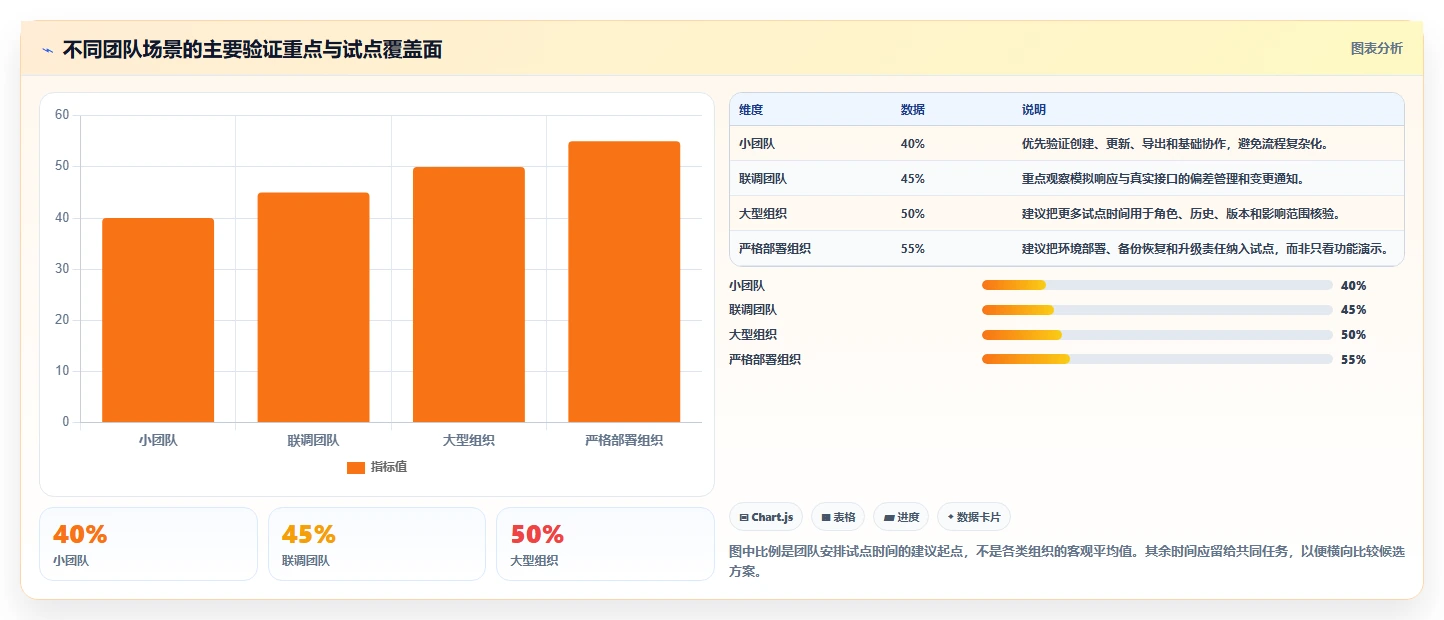Viewport: 1444px width, 620px height.
Task: Select the 小团队 bar in chart
Action: click(158, 320)
